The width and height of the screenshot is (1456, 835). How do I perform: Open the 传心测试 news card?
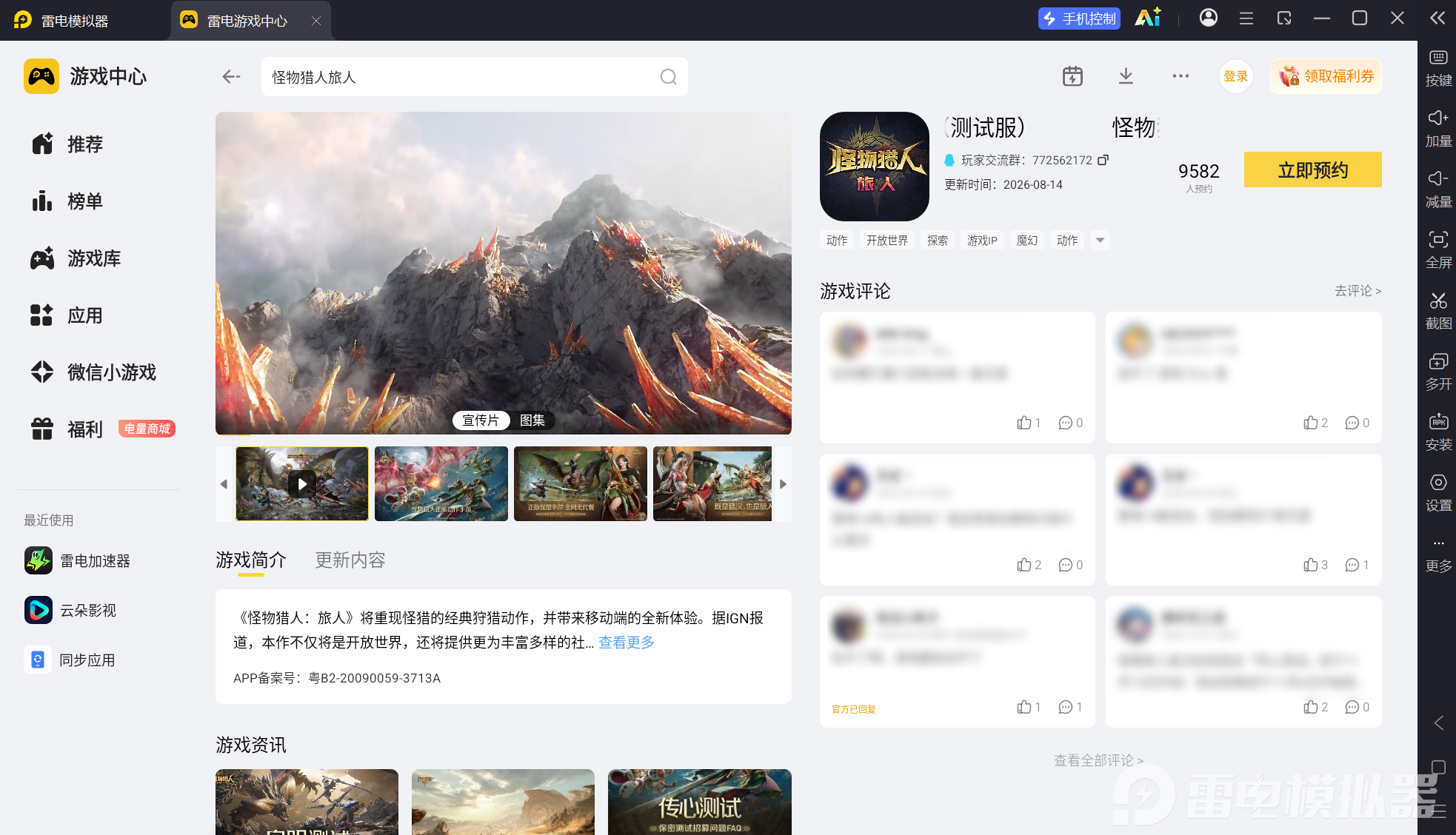pos(700,802)
